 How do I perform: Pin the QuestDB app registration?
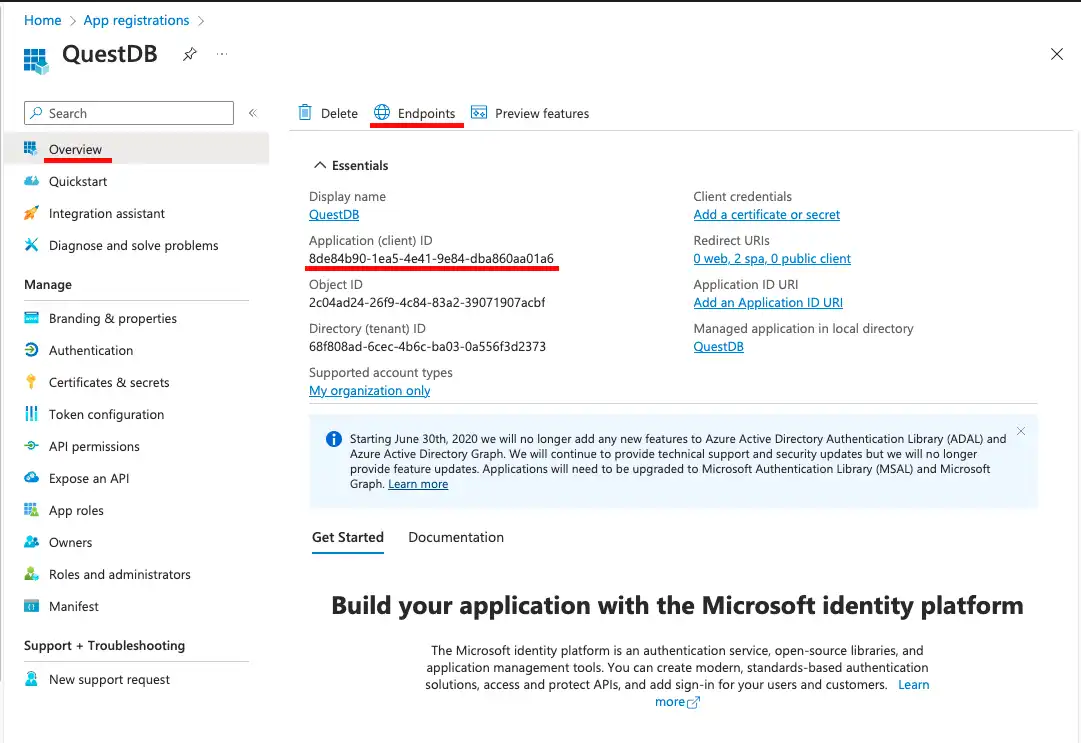pyautogui.click(x=189, y=55)
